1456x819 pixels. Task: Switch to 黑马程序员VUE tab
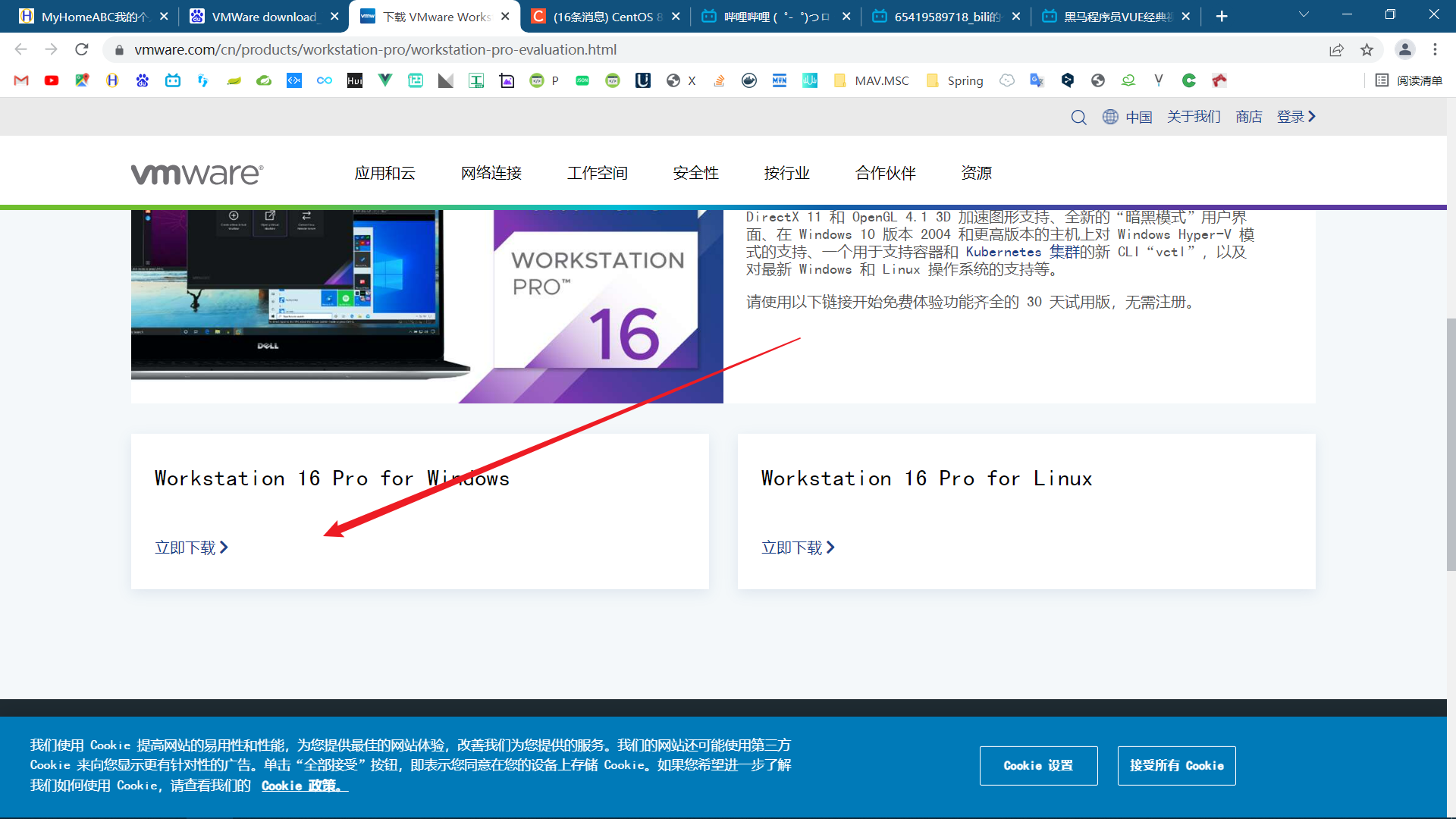[x=1115, y=17]
